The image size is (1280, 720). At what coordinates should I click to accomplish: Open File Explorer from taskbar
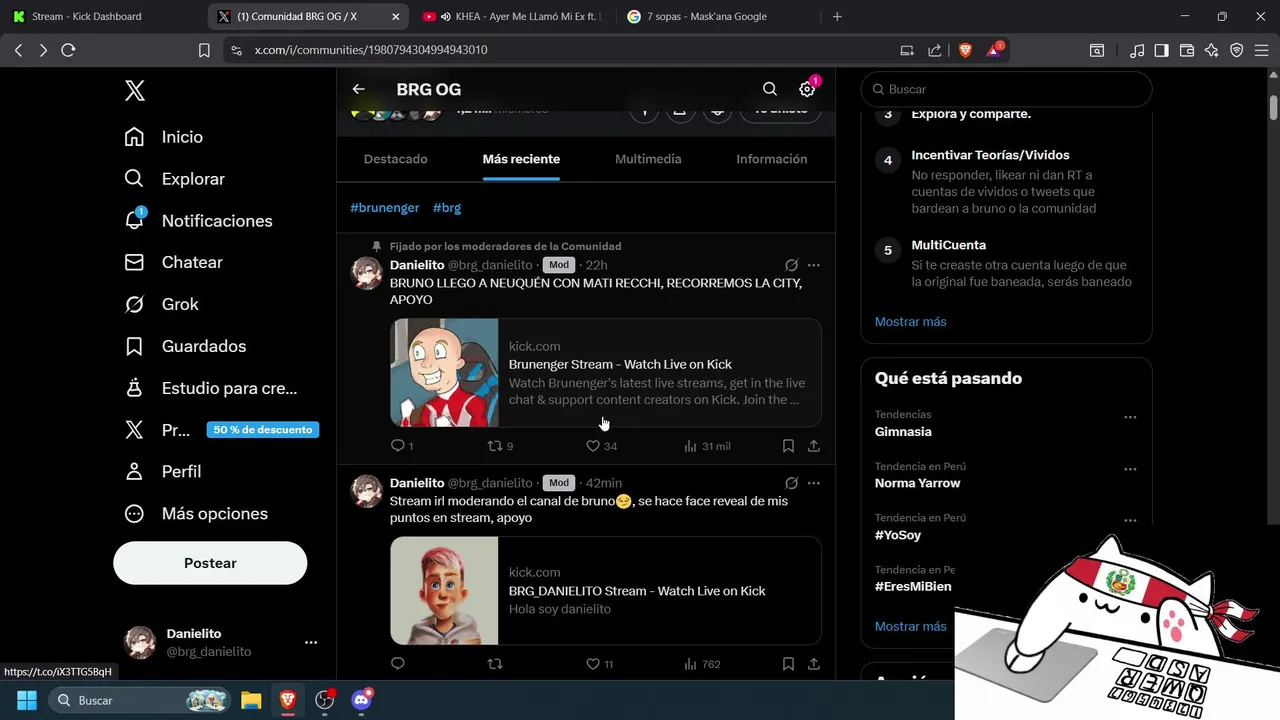251,700
